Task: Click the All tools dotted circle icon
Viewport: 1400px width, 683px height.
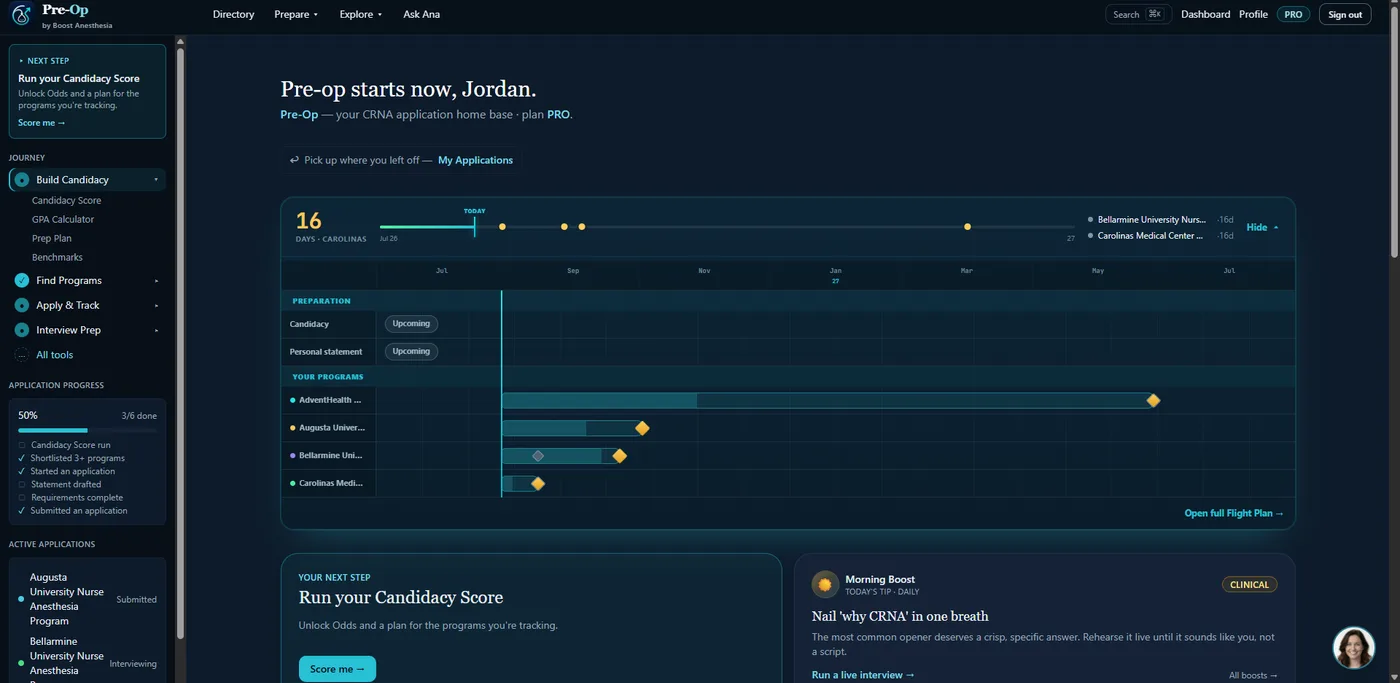Action: coord(22,355)
